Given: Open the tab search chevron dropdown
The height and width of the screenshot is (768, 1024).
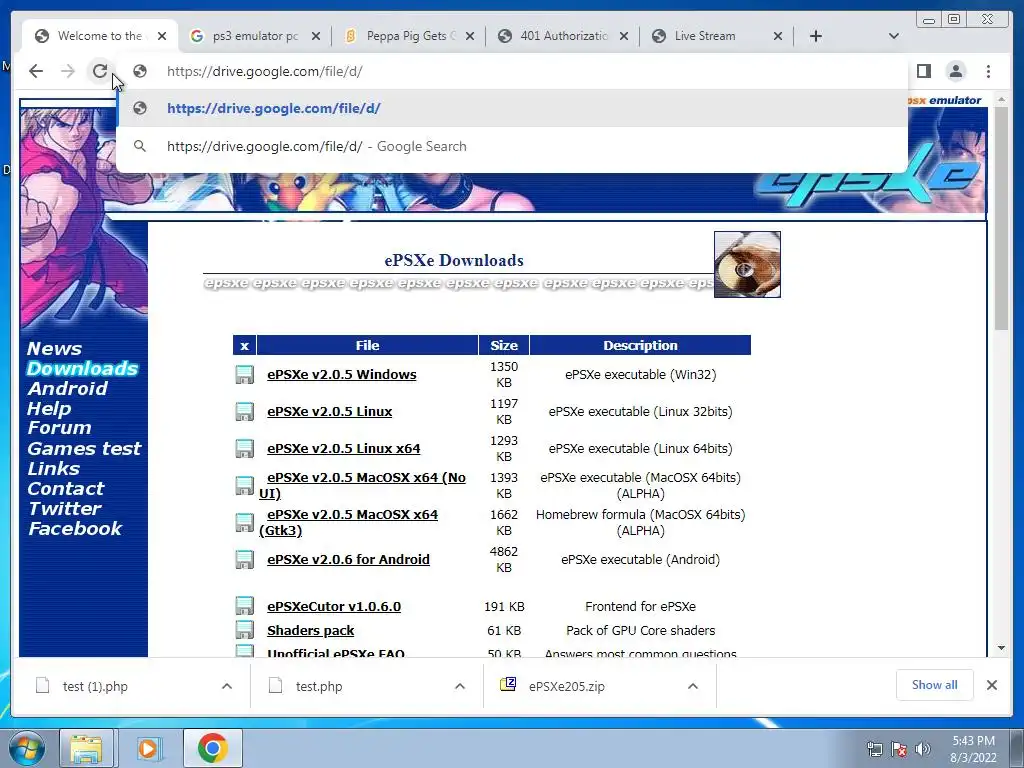Looking at the screenshot, I should point(894,36).
